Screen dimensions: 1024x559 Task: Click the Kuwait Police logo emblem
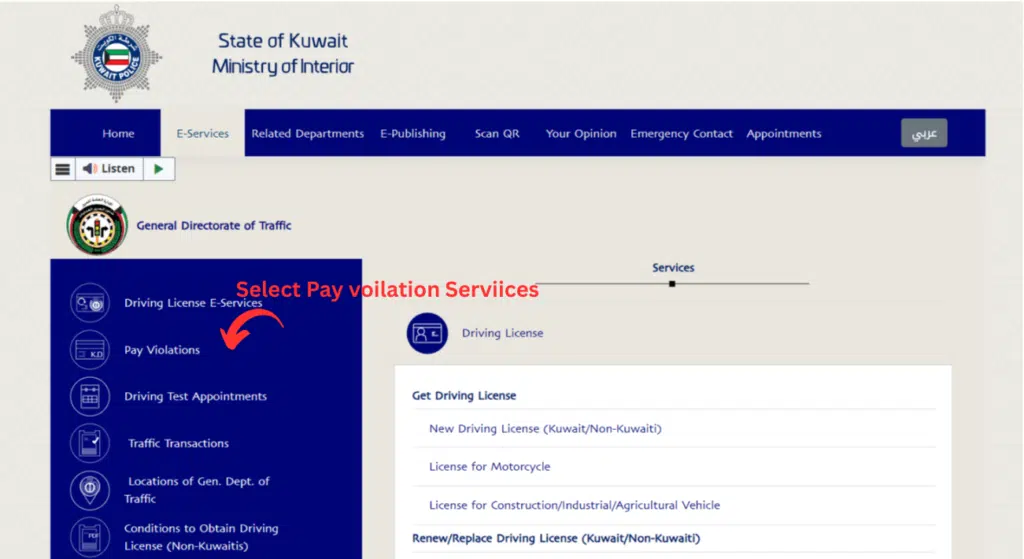coord(116,54)
